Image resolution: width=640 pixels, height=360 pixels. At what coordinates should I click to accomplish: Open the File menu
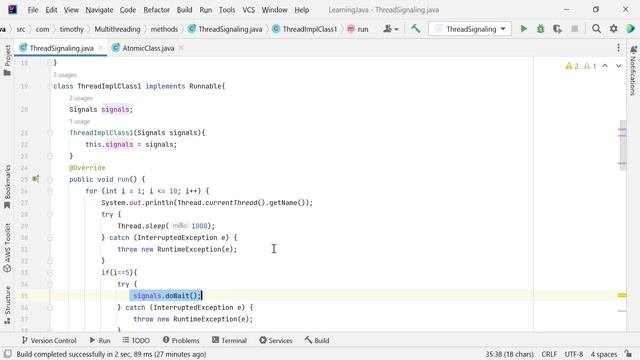point(33,10)
